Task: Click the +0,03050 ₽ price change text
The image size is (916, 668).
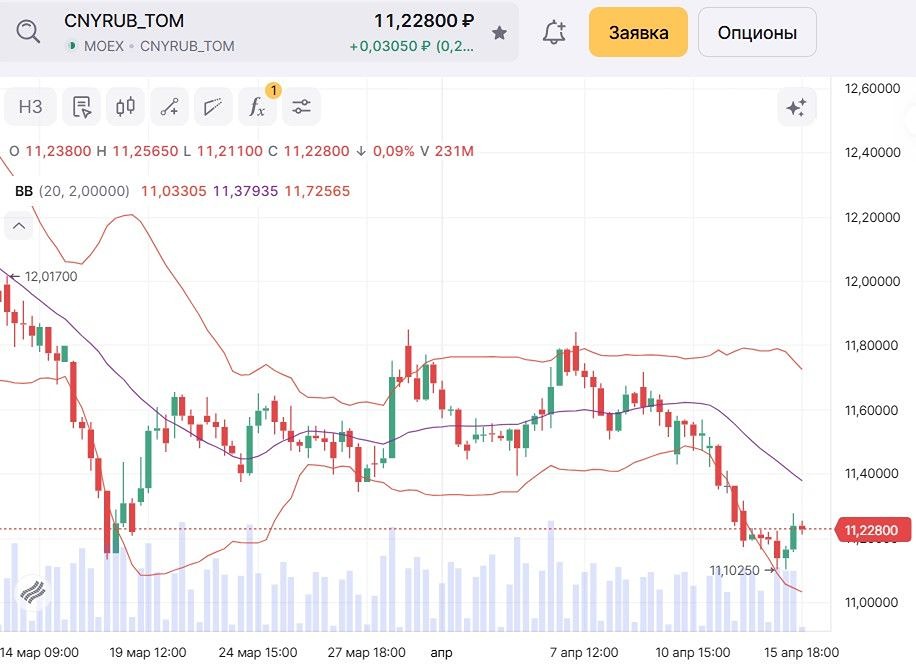Action: pos(411,46)
